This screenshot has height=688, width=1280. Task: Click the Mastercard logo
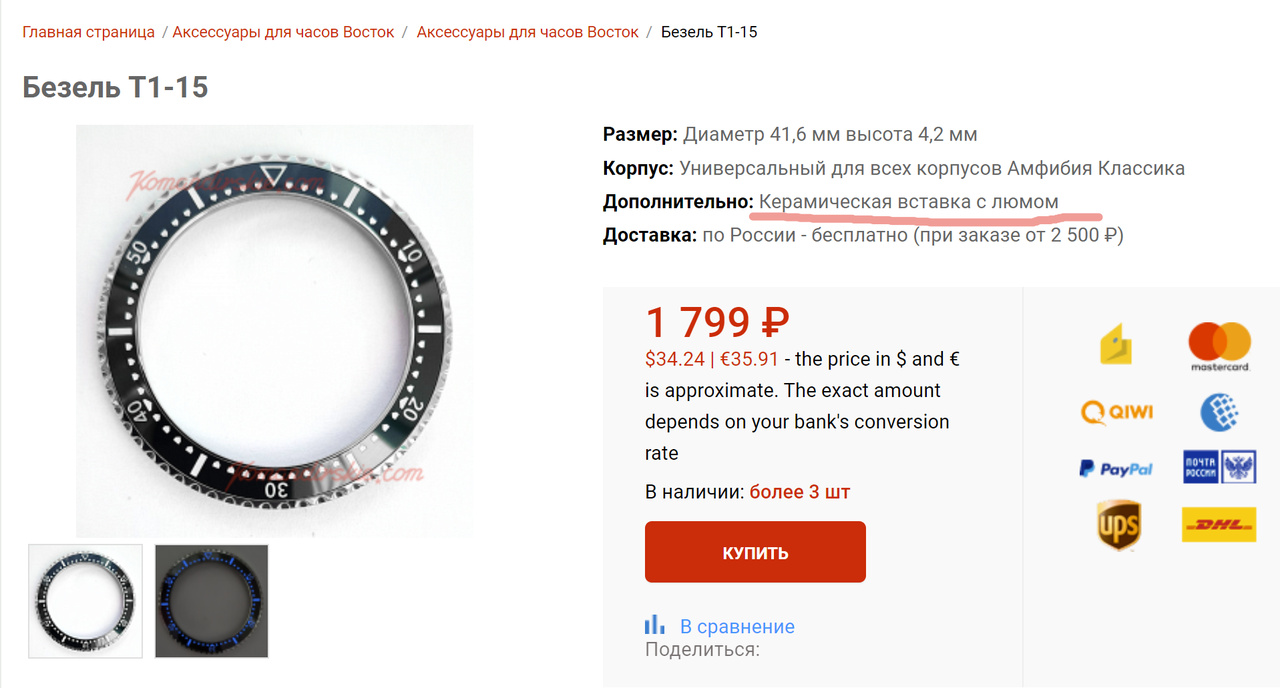click(x=1219, y=346)
